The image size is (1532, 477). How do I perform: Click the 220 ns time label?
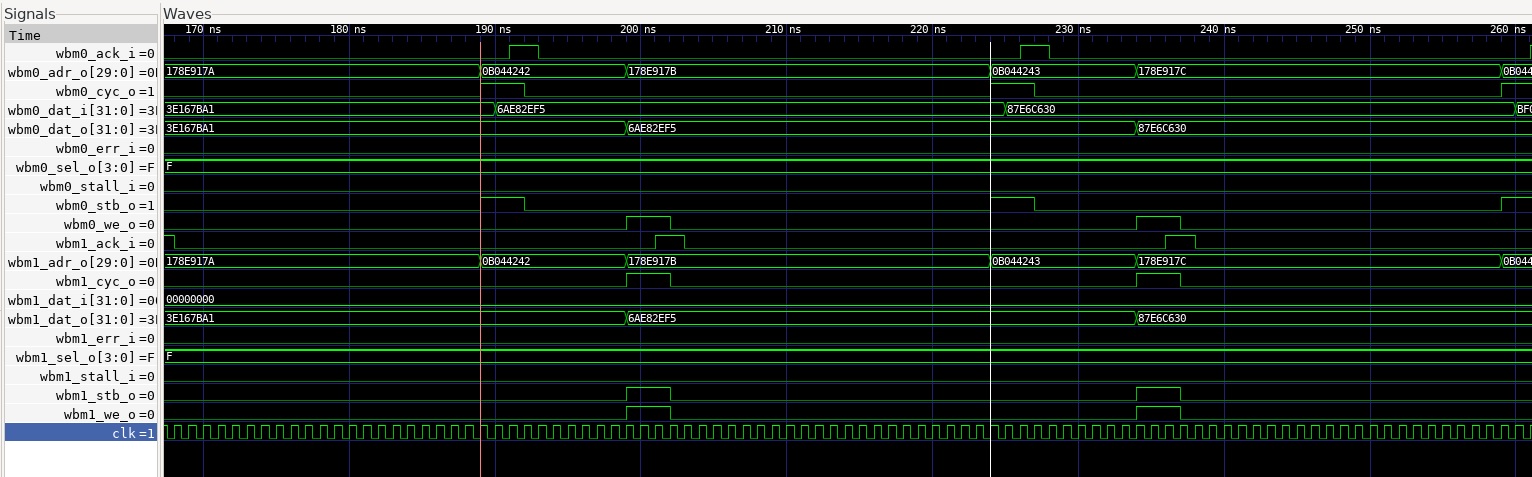(x=930, y=30)
